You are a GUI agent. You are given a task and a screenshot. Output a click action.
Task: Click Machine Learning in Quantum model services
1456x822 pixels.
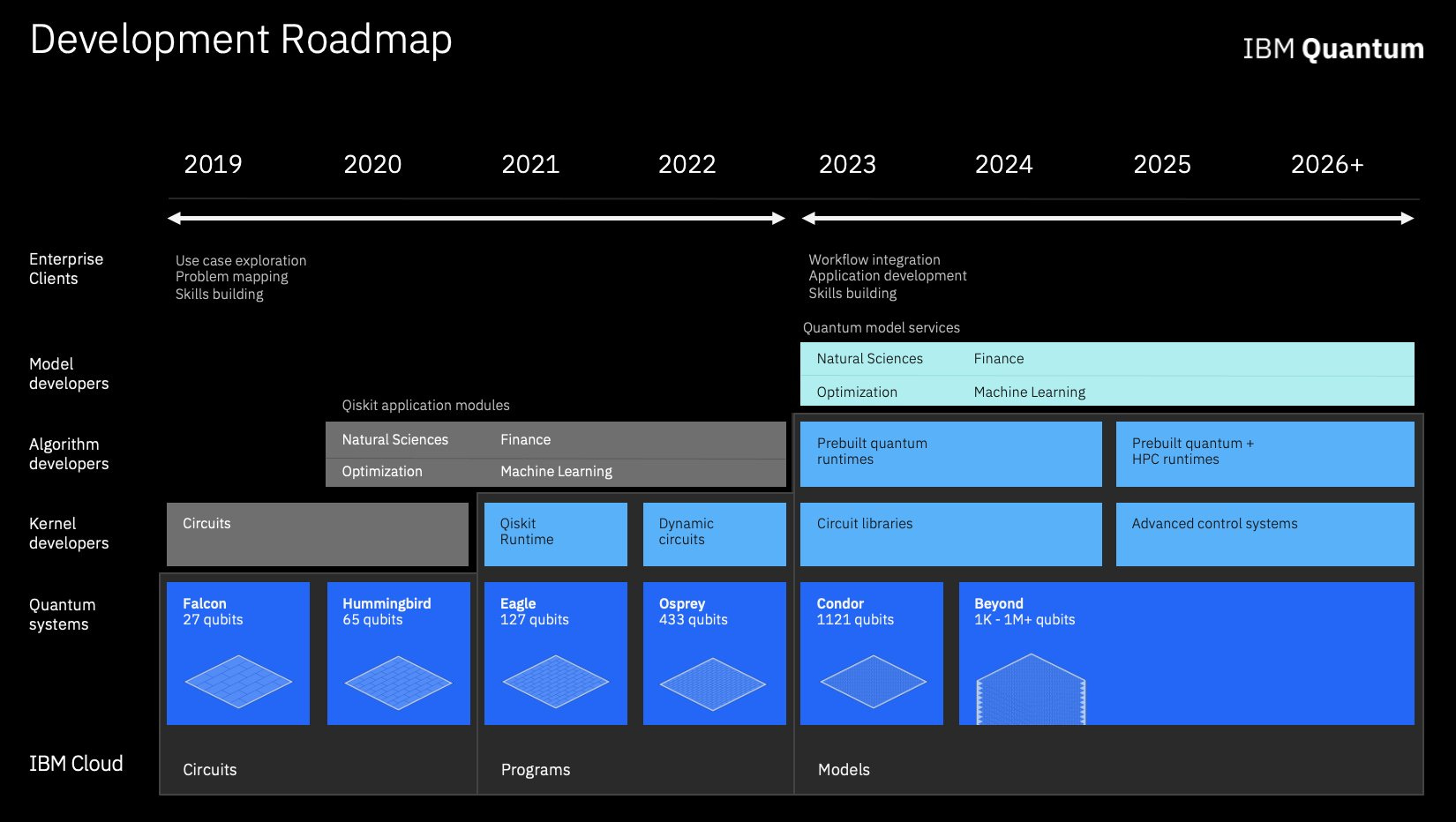[x=1030, y=392]
